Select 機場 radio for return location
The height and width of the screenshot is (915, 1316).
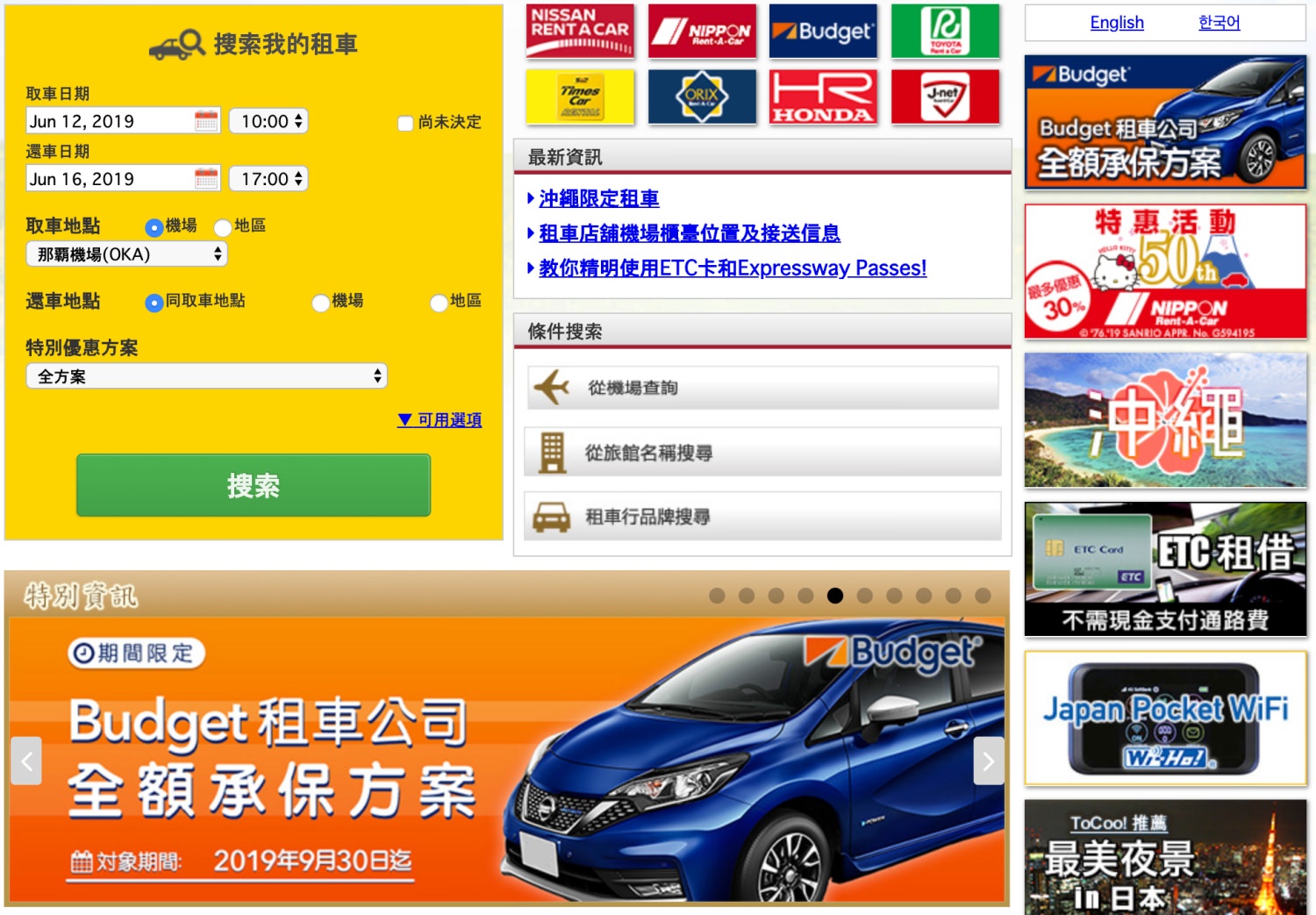(x=321, y=303)
